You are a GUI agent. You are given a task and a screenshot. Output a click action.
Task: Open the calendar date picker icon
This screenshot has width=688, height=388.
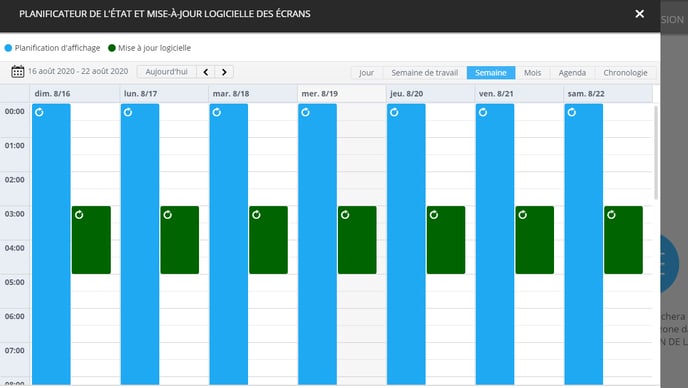coord(18,72)
